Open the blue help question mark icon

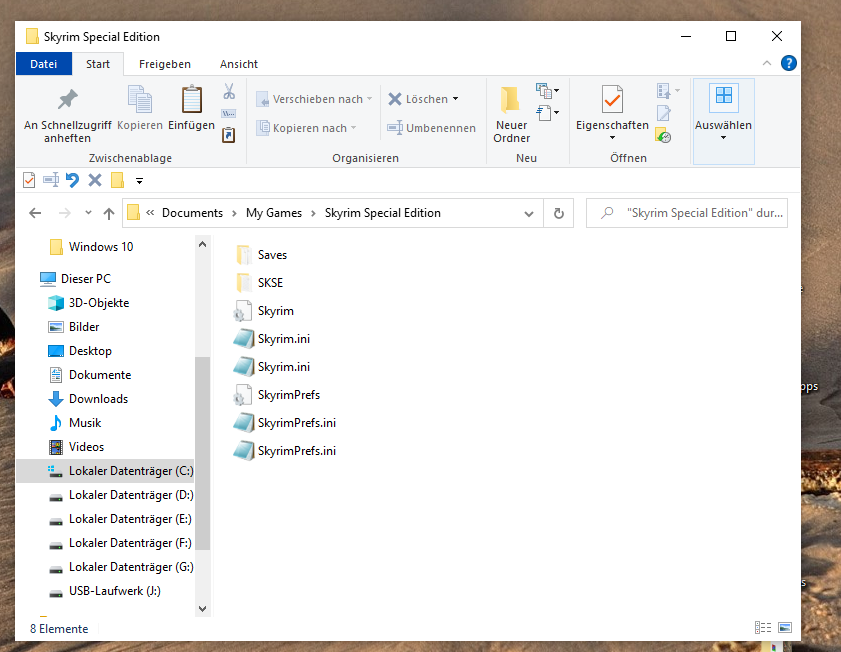(x=788, y=63)
